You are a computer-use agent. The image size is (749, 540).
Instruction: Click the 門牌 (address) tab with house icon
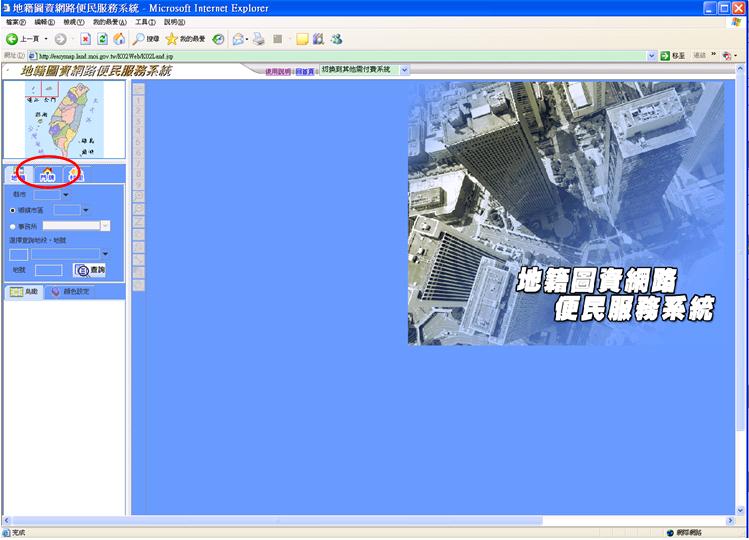click(46, 175)
